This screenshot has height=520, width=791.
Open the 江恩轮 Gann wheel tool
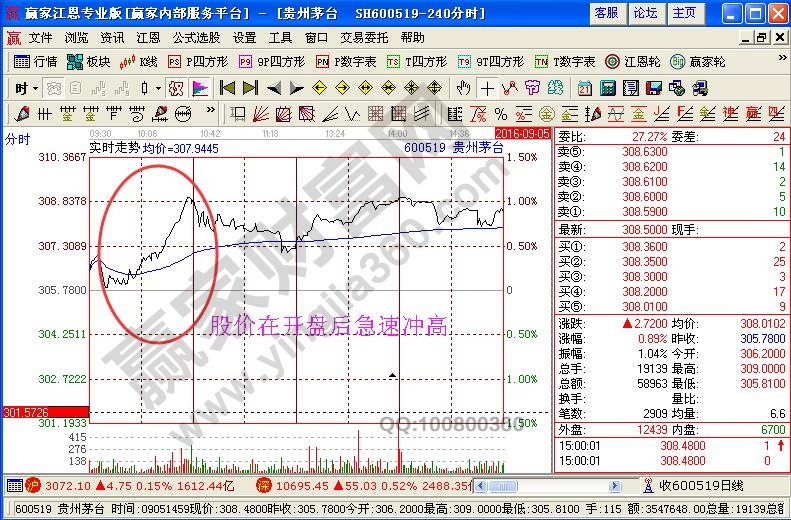[x=630, y=62]
